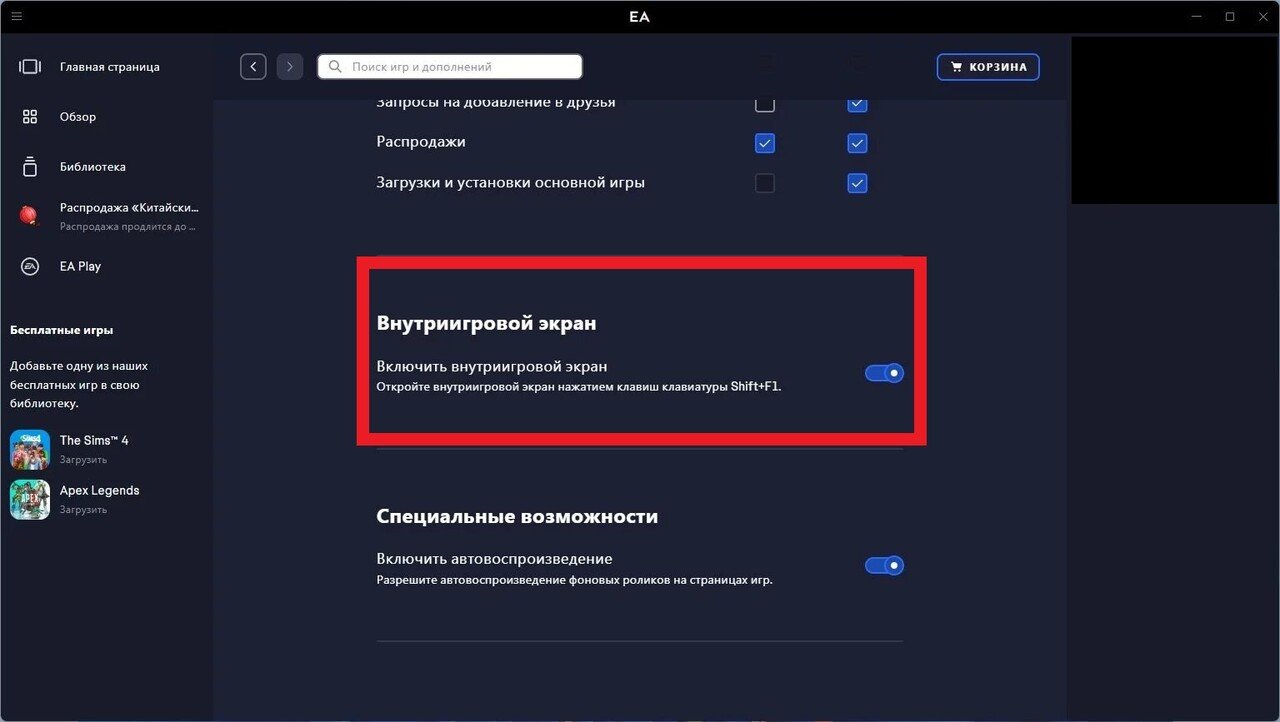Viewport: 1280px width, 722px height.
Task: Focus the Поиск игр и дополнений search field
Action: click(450, 67)
